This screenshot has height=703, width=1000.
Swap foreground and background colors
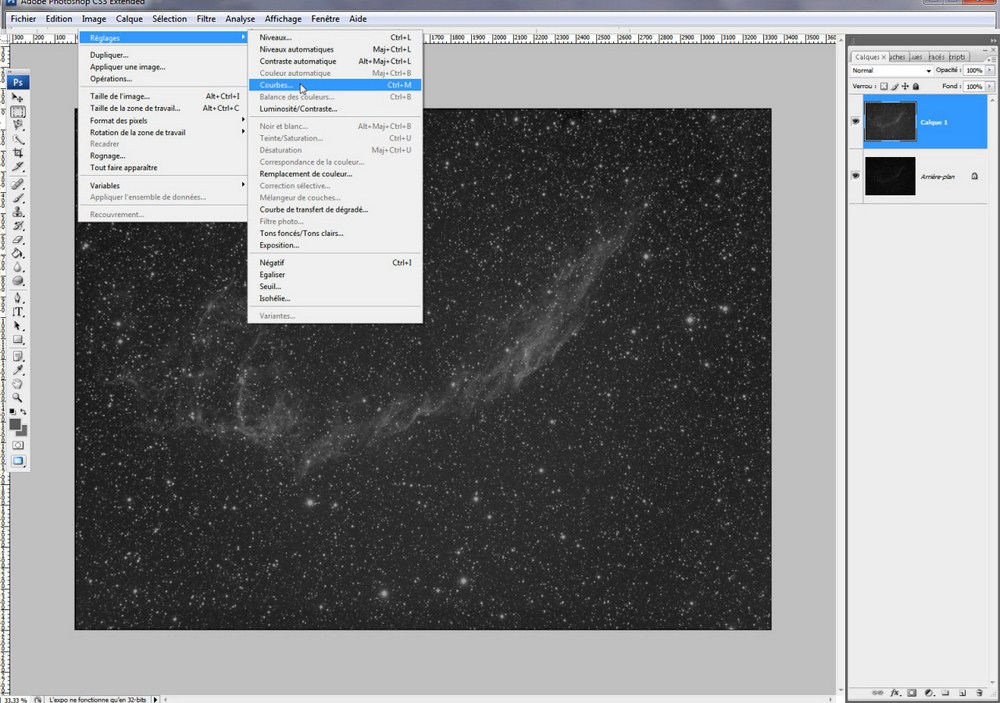24,412
